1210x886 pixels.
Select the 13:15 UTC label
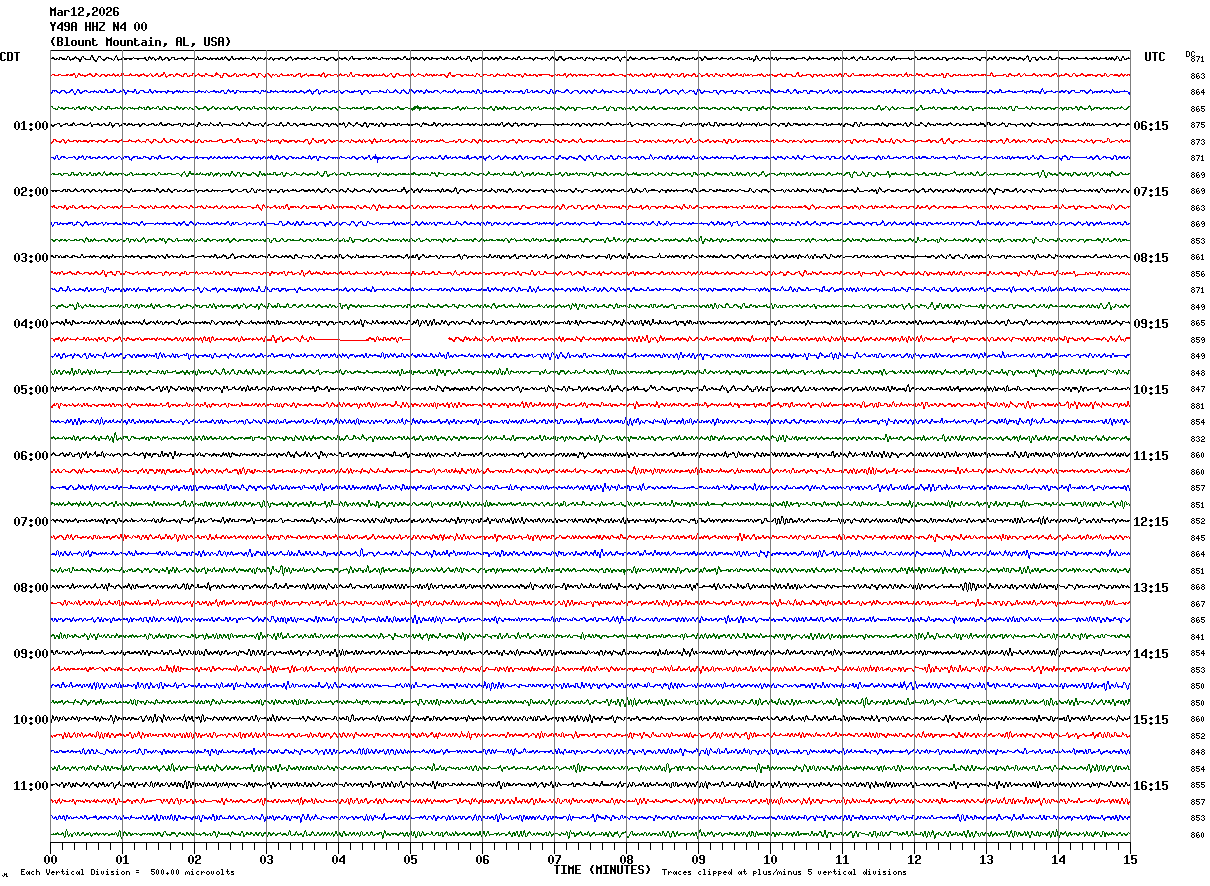pos(1151,588)
